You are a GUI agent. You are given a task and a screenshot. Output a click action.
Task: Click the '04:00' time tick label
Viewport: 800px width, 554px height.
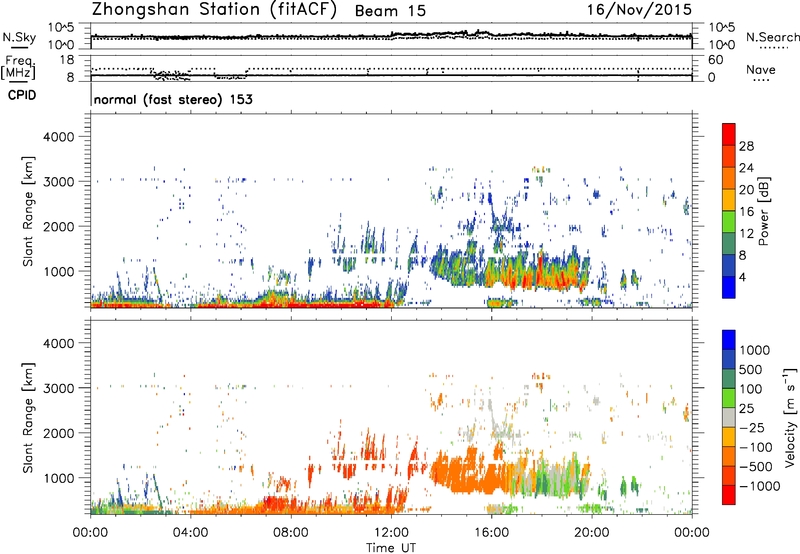click(x=190, y=533)
